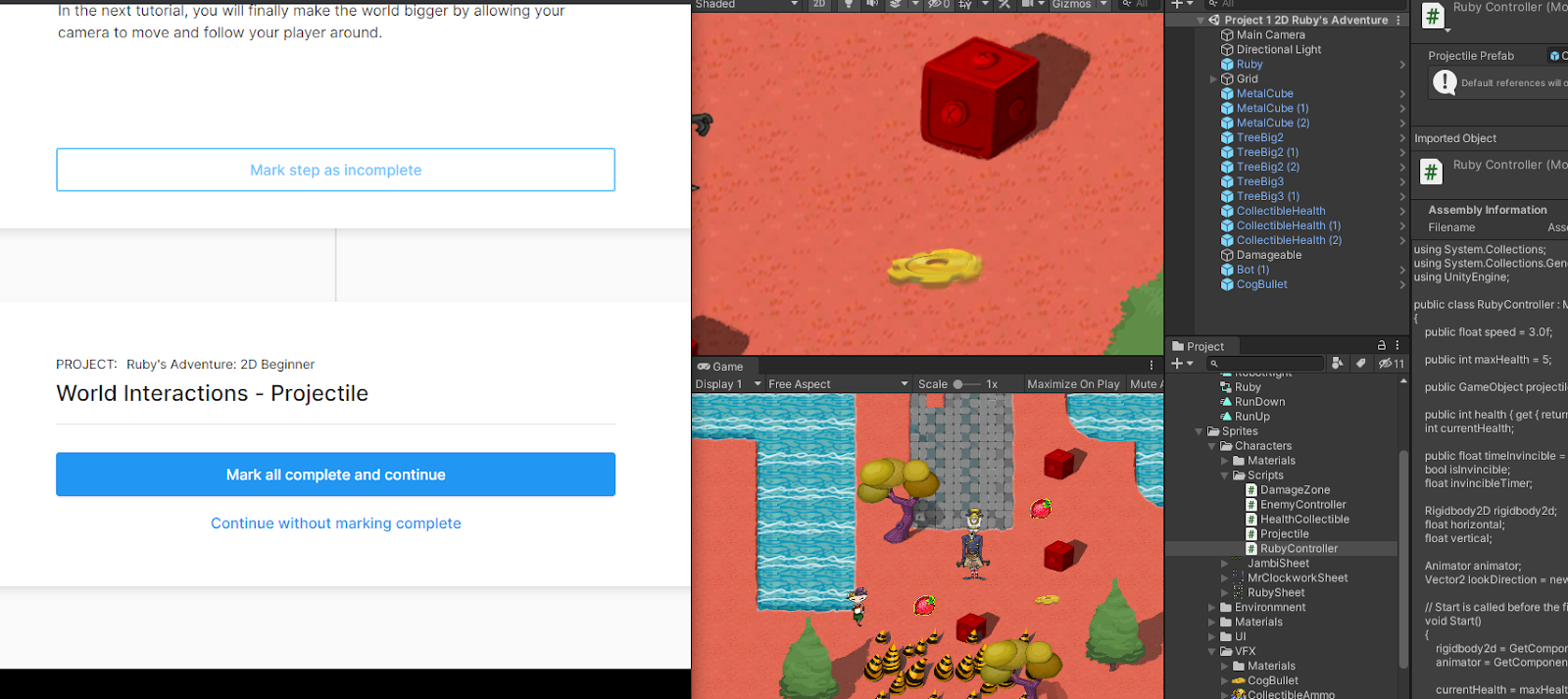Open the Display 1 dropdown
This screenshot has width=1568, height=699.
[728, 384]
